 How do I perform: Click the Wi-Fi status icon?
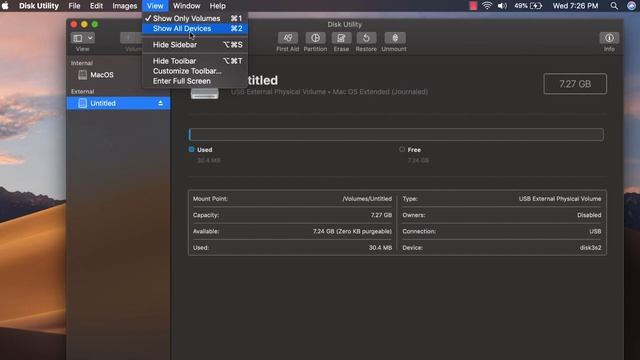(487, 6)
